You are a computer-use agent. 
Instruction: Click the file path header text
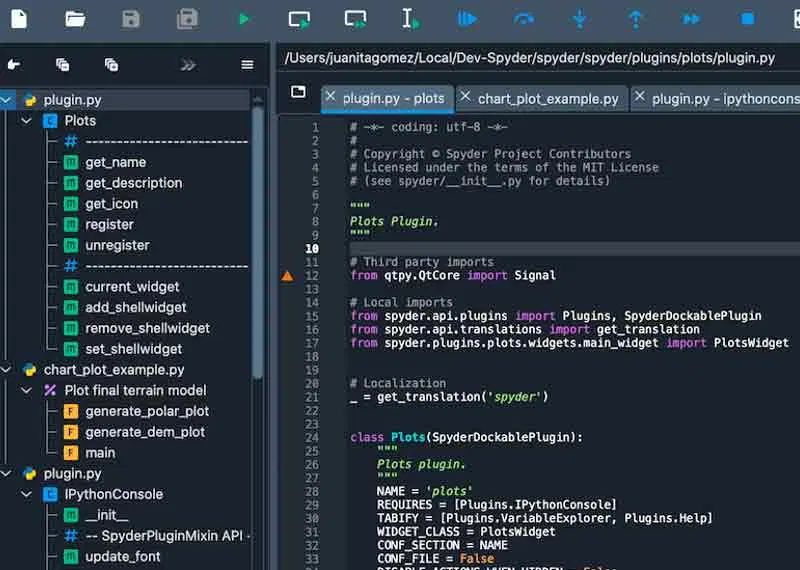[530, 58]
